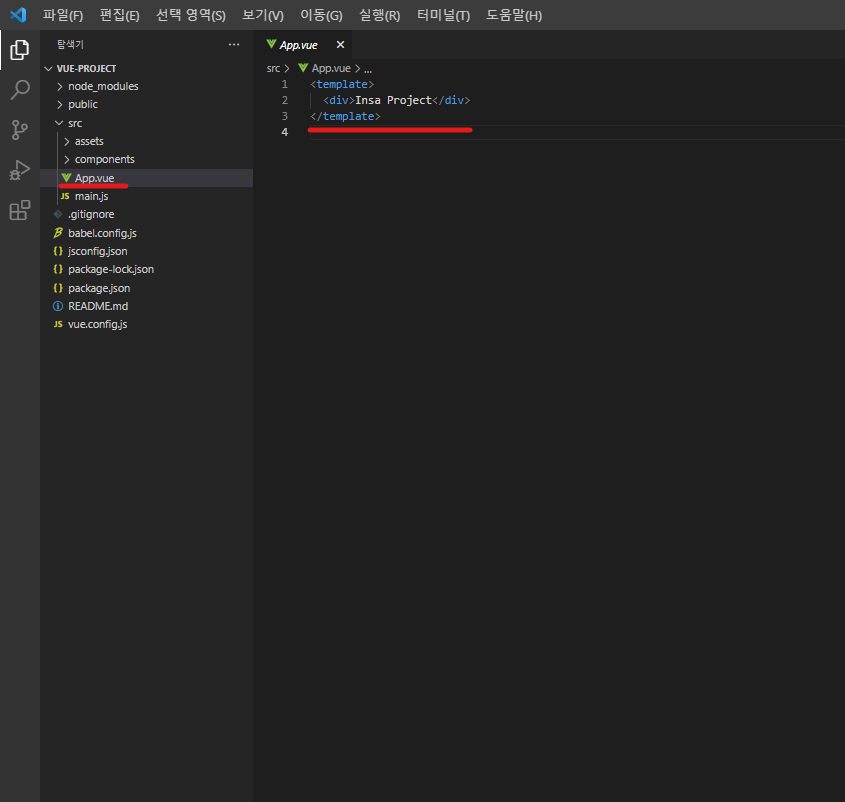Click the src breadcrumb segment

[x=273, y=68]
